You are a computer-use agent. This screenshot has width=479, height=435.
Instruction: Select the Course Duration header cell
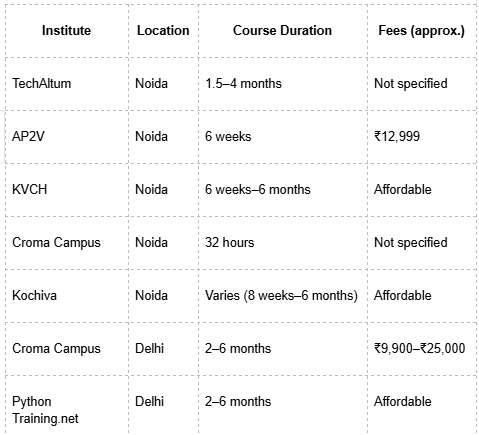(283, 31)
